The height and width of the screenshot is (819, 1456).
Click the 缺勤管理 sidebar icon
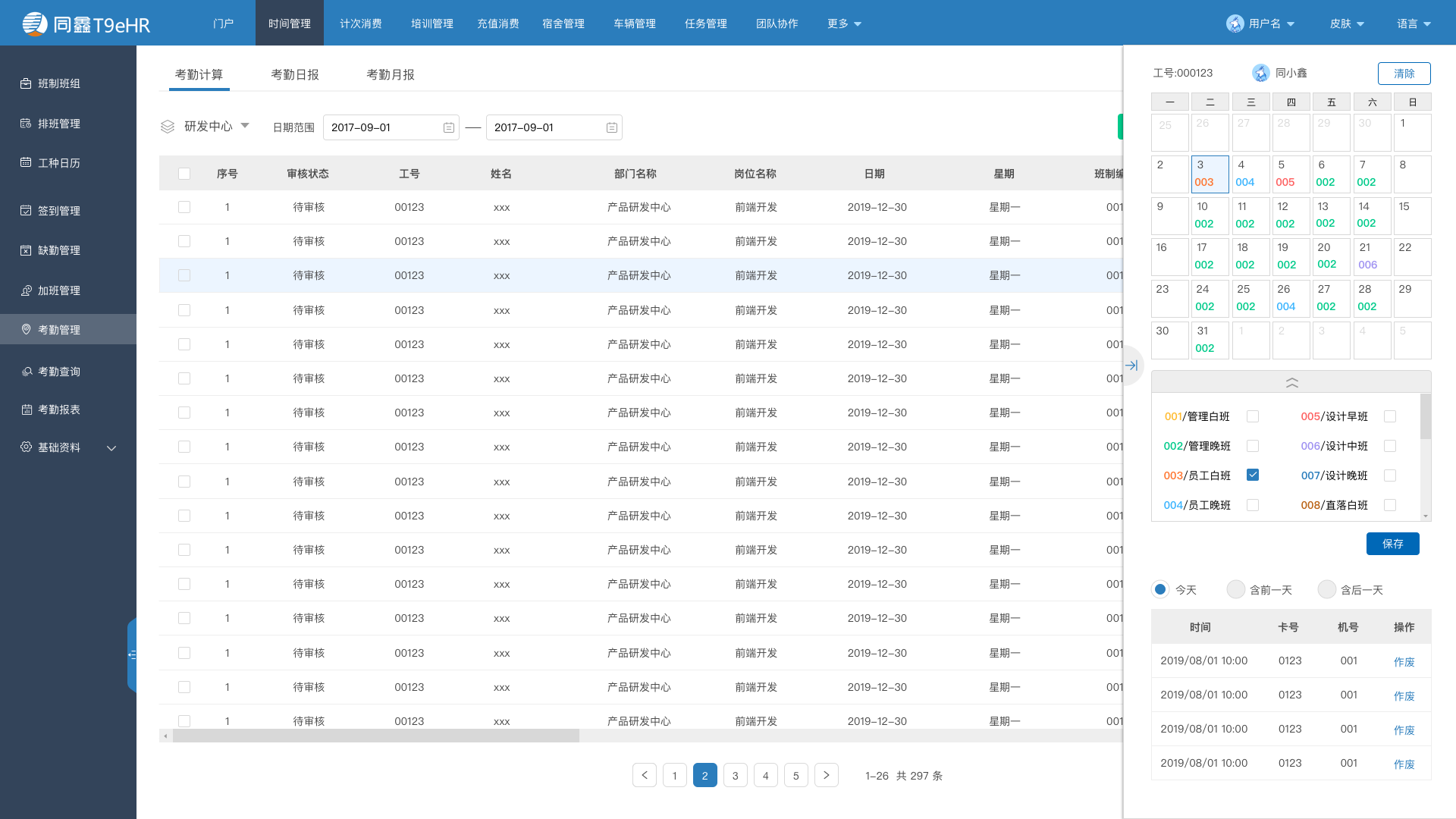[x=68, y=250]
